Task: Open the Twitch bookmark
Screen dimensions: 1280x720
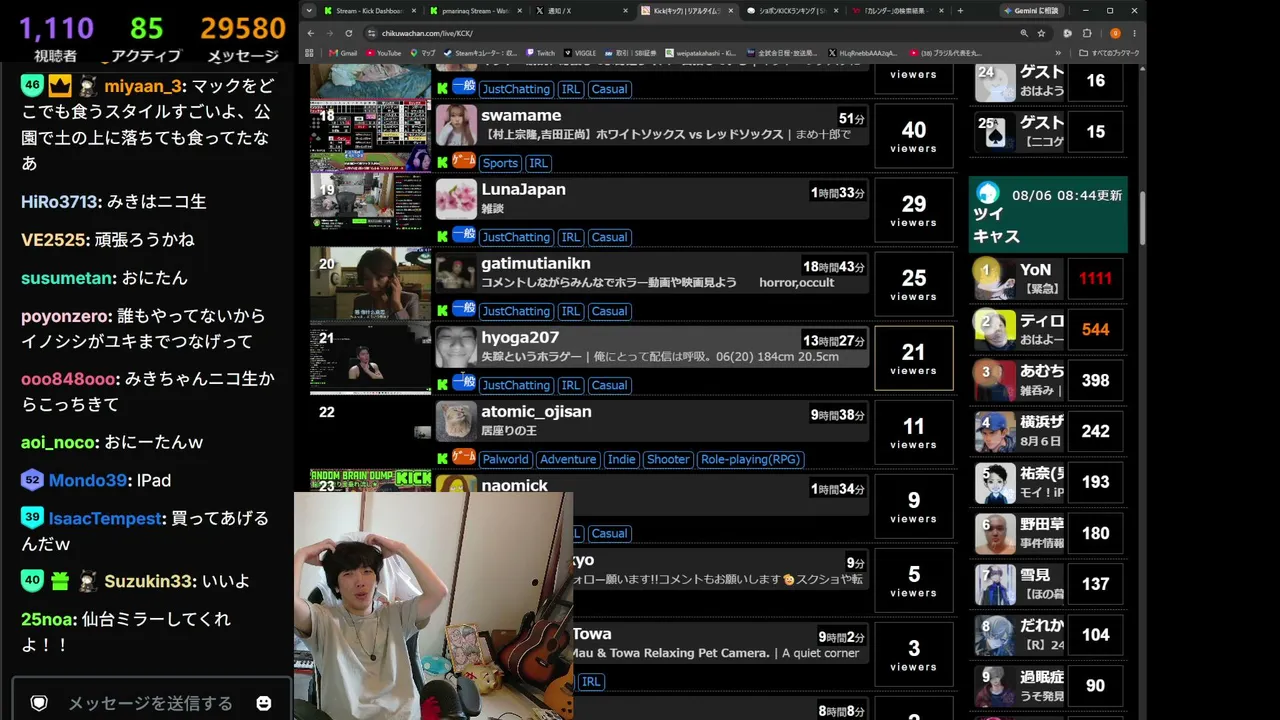Action: (x=540, y=53)
